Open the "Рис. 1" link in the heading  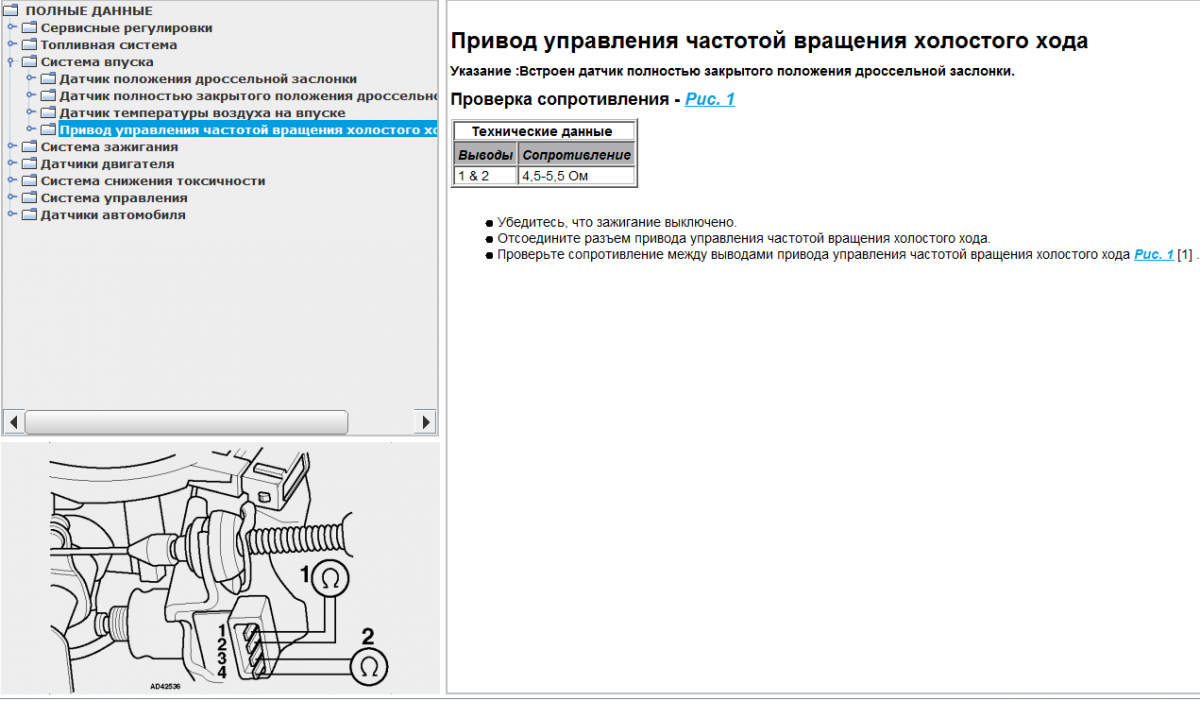pyautogui.click(x=712, y=99)
